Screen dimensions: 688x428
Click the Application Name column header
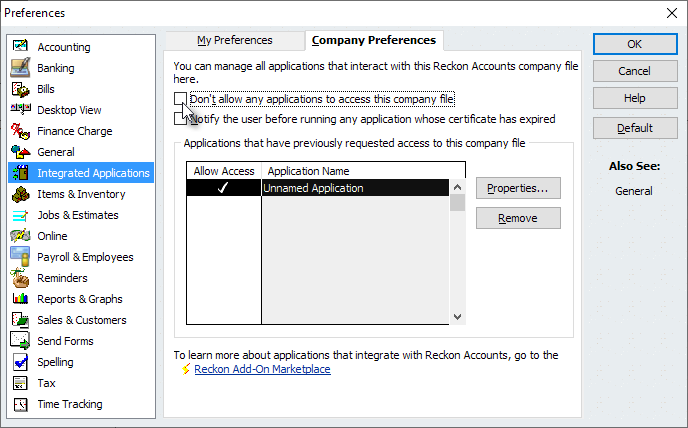click(x=363, y=171)
